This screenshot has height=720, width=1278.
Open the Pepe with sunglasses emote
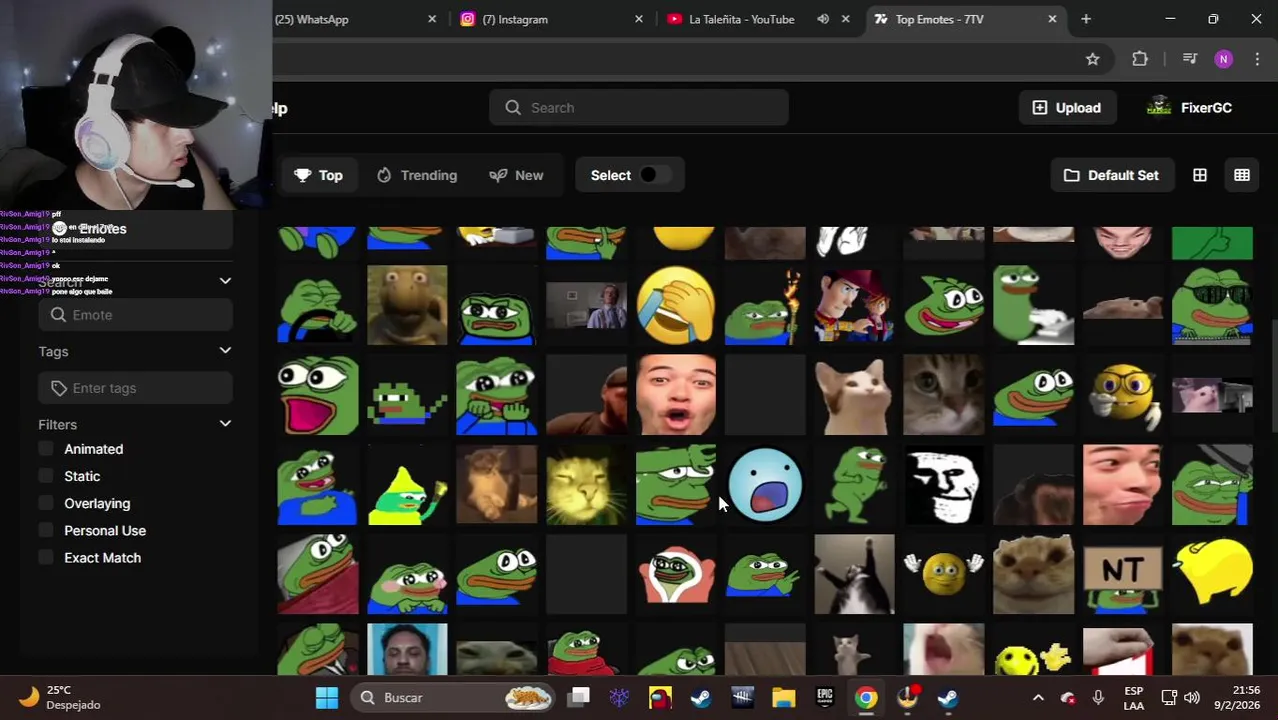[1212, 305]
